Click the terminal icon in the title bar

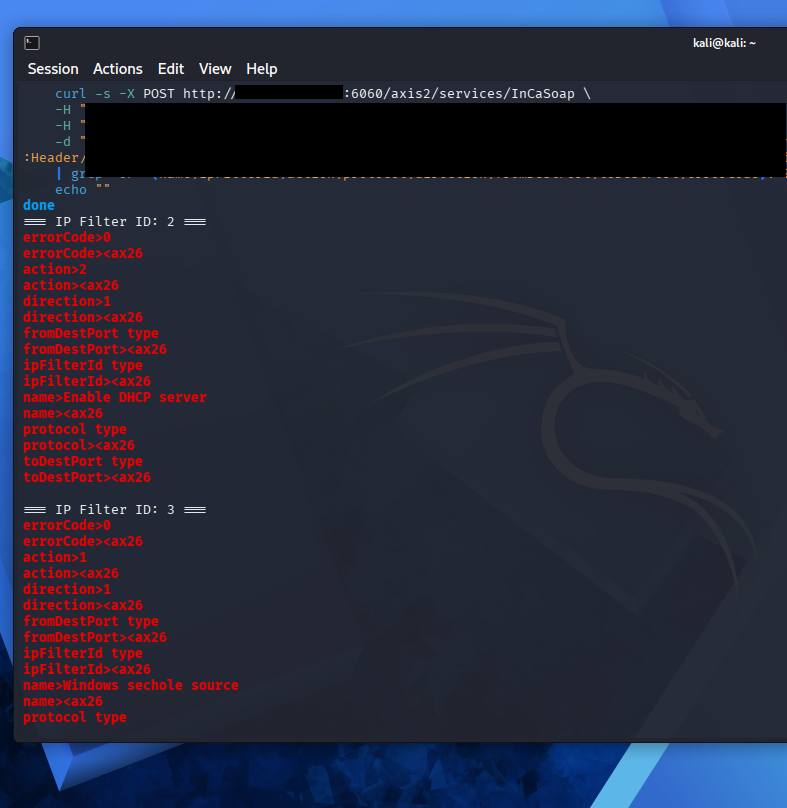point(32,43)
